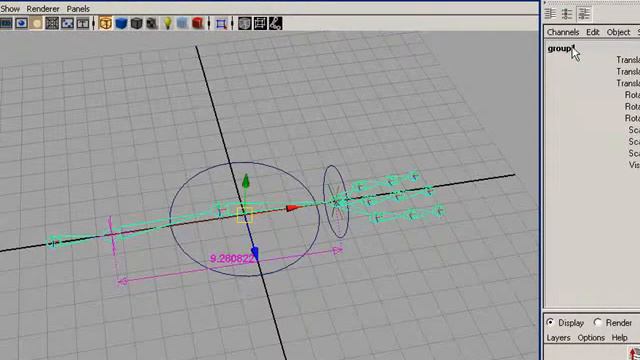Open the Object menu in channel box
Image resolution: width=640 pixels, height=360 pixels.
[618, 32]
